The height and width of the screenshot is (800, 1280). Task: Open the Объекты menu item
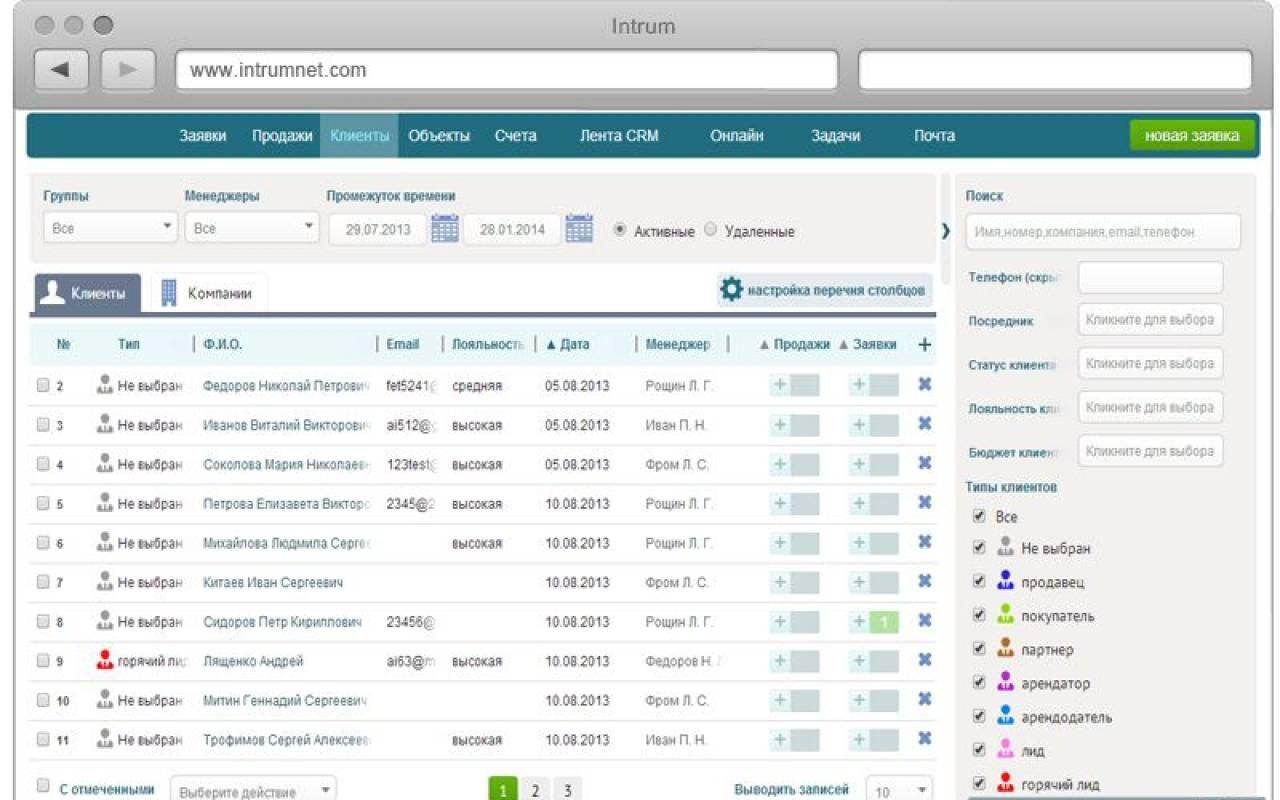439,136
